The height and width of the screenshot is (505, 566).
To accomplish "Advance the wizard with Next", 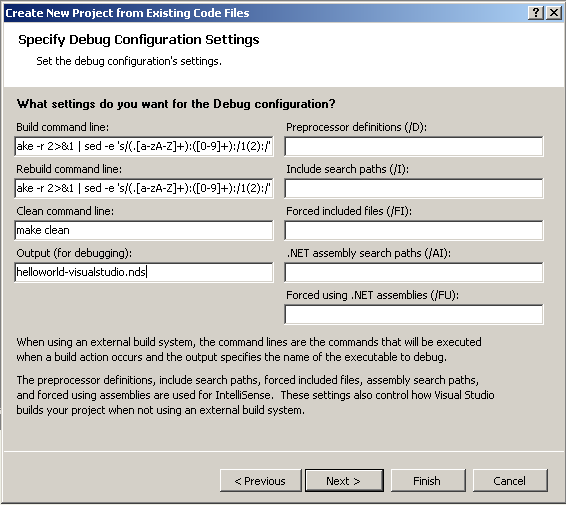I will coord(344,480).
